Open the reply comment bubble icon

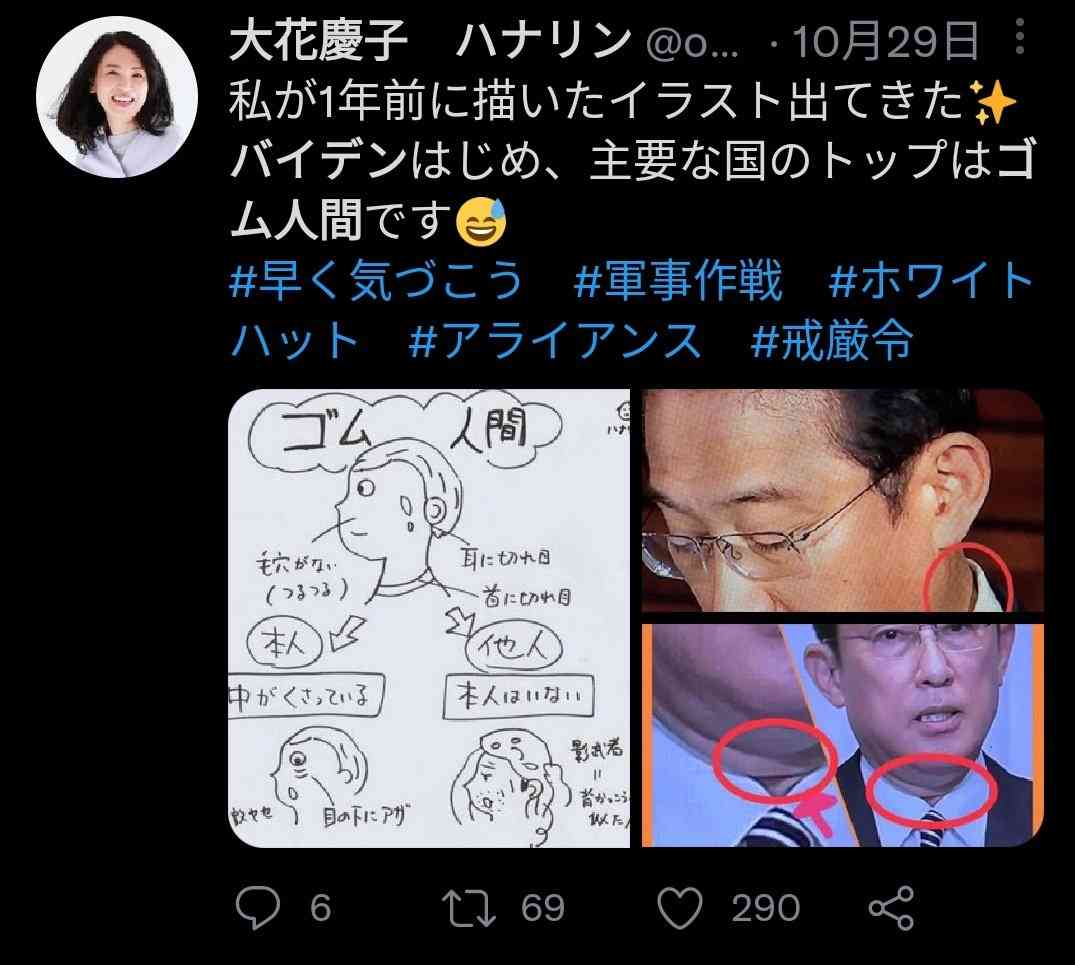coord(258,907)
